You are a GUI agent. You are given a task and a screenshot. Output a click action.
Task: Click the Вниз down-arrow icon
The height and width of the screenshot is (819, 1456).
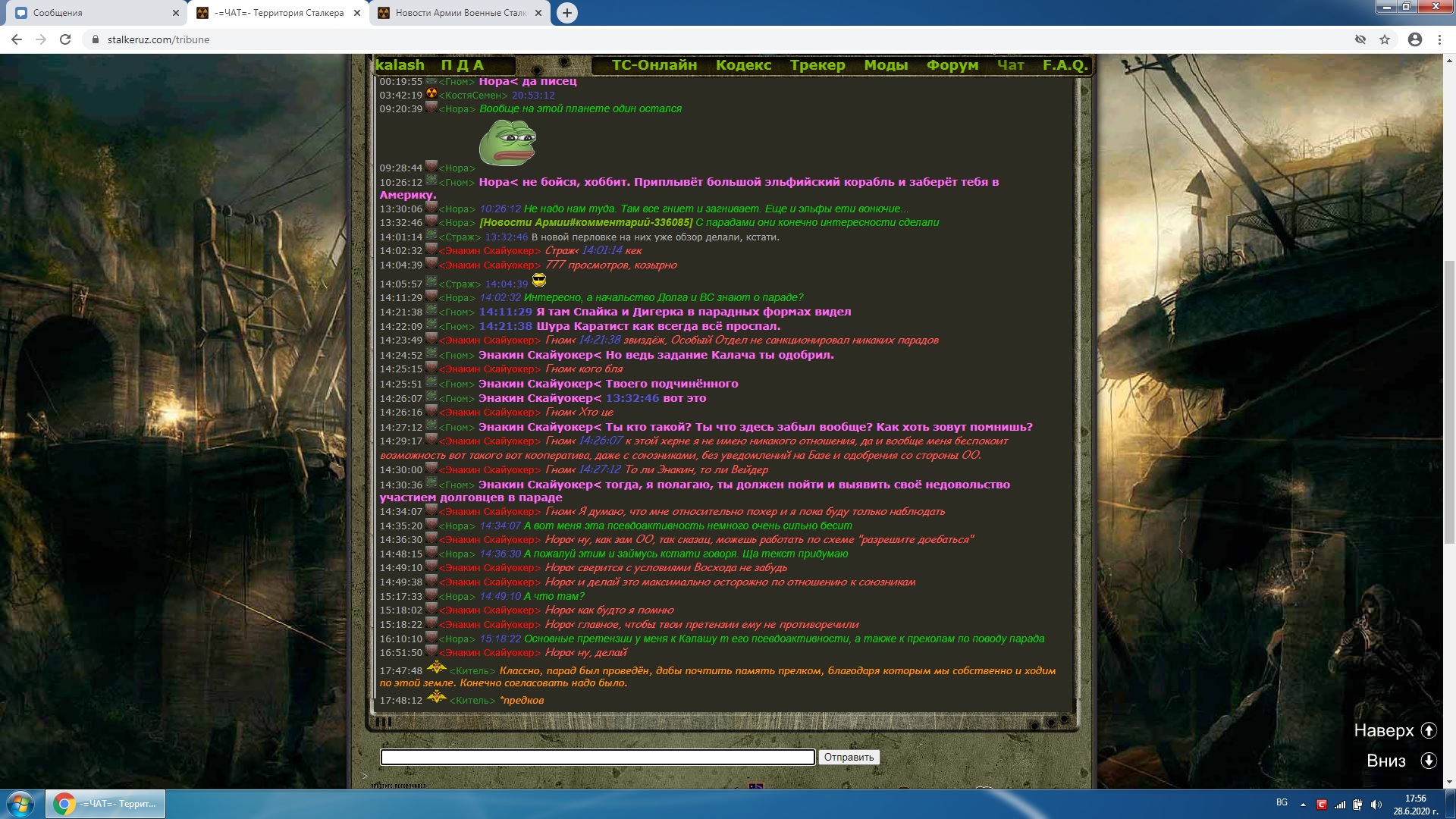coord(1429,761)
